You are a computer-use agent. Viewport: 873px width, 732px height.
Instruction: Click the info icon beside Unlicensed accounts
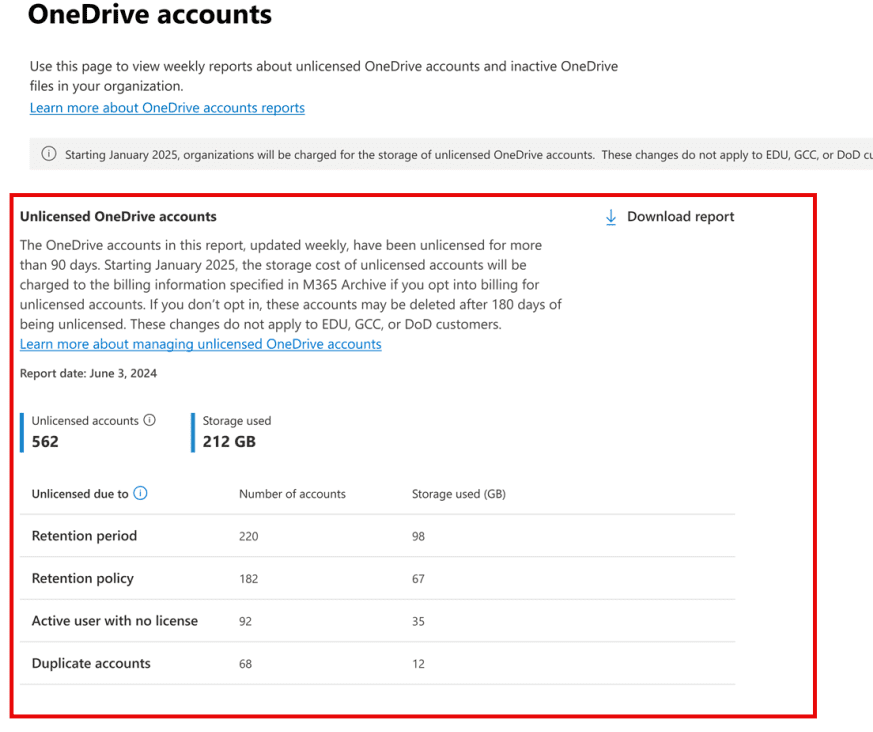click(150, 420)
